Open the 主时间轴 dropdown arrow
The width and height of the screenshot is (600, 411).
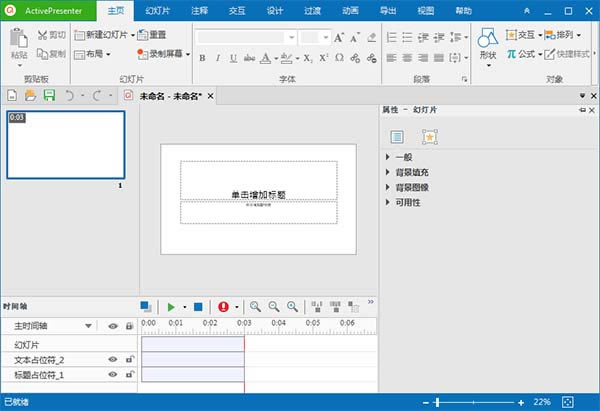(89, 326)
